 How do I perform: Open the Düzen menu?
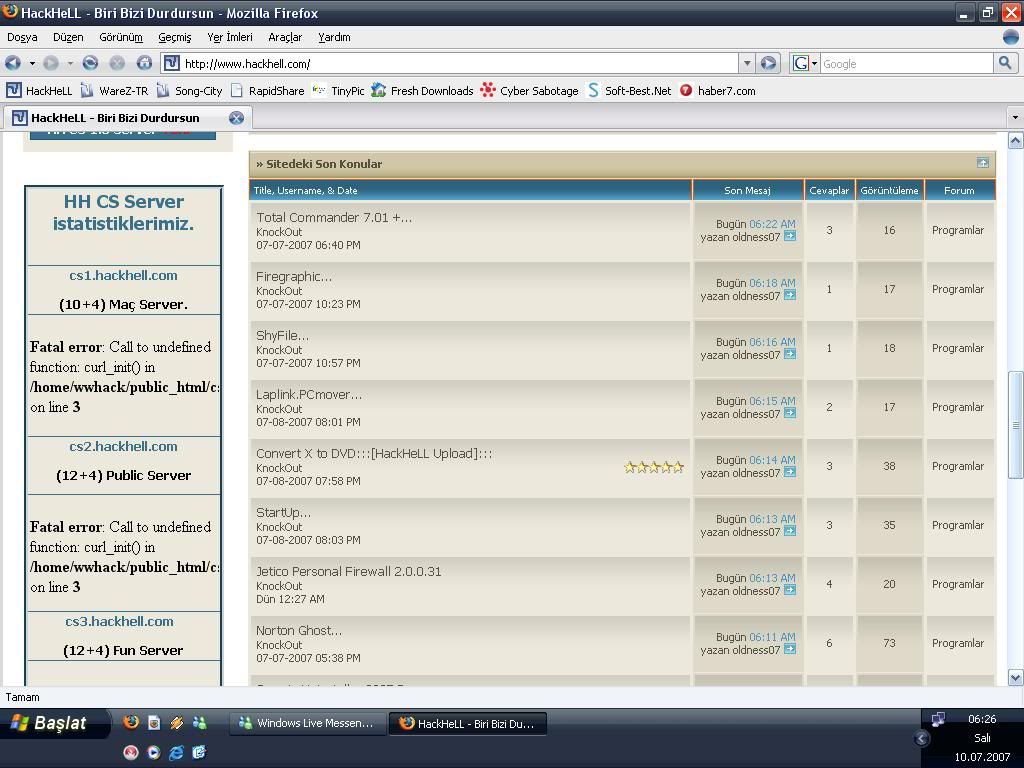tap(68, 37)
